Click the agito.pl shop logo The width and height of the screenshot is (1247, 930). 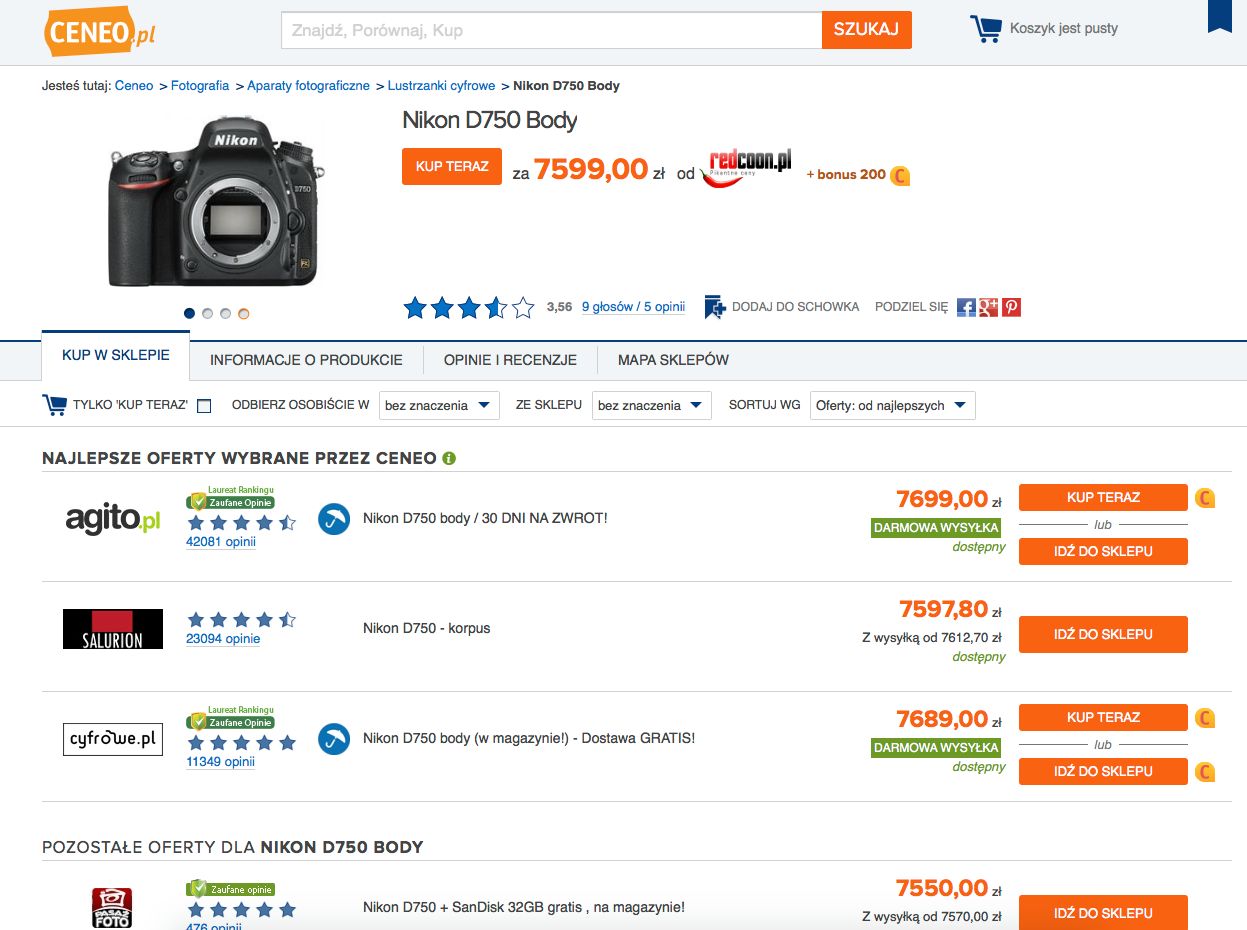pyautogui.click(x=113, y=519)
